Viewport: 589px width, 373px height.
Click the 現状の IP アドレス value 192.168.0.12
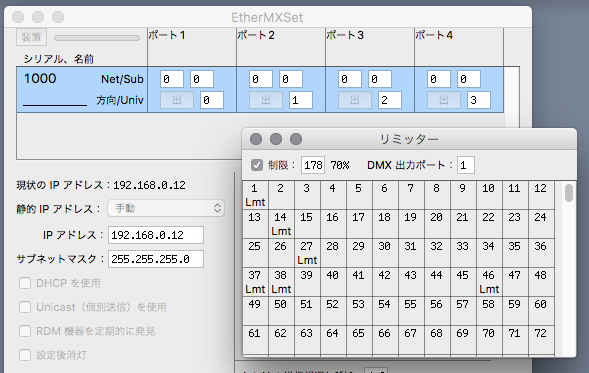pos(150,185)
